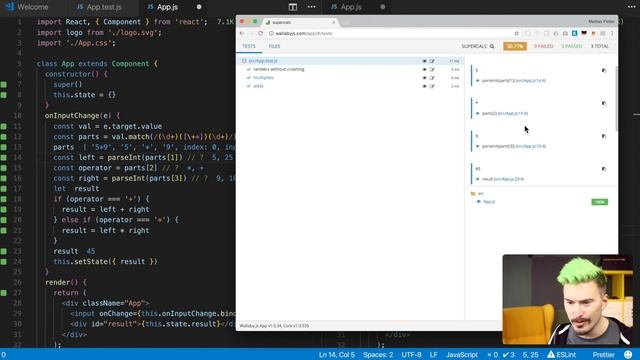
Task: Toggle eye icon for 'multiplies' test
Action: [424, 78]
